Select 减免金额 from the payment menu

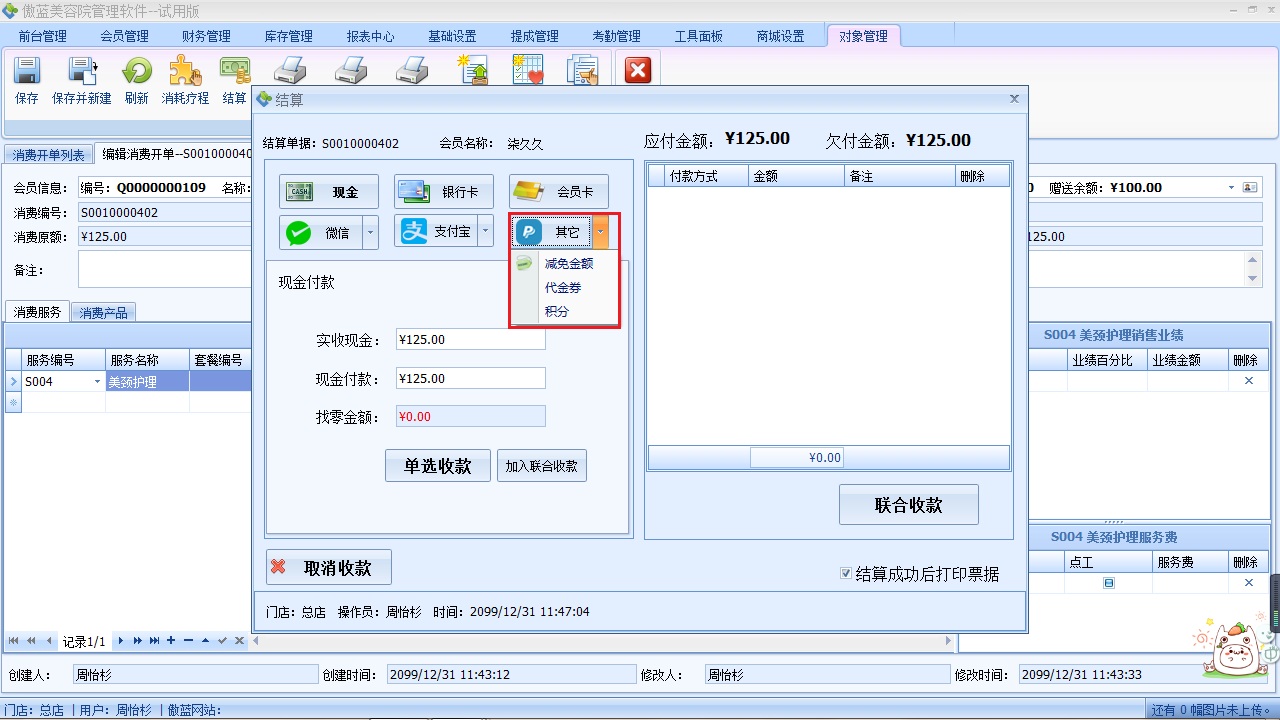567,263
